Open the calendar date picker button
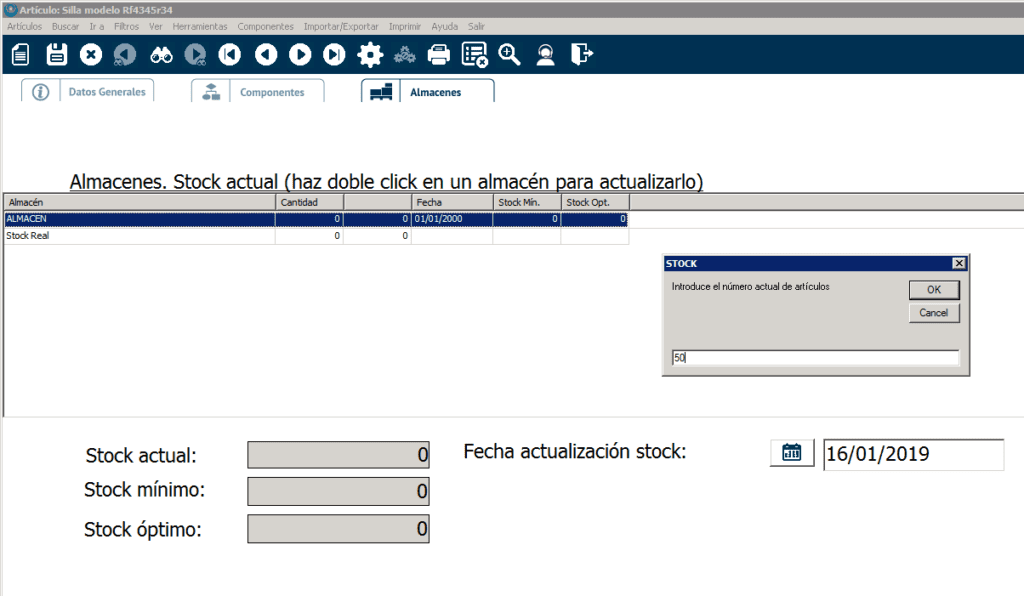This screenshot has height=596, width=1024. [792, 453]
